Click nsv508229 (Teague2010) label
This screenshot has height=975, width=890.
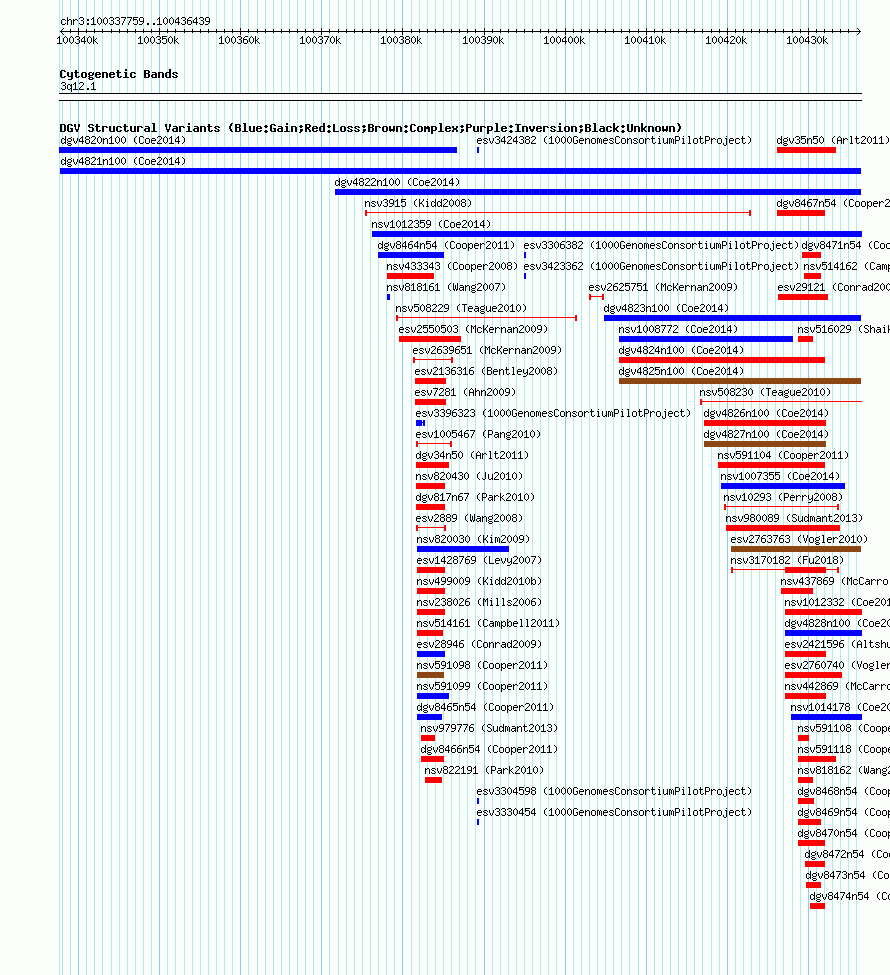(x=461, y=308)
